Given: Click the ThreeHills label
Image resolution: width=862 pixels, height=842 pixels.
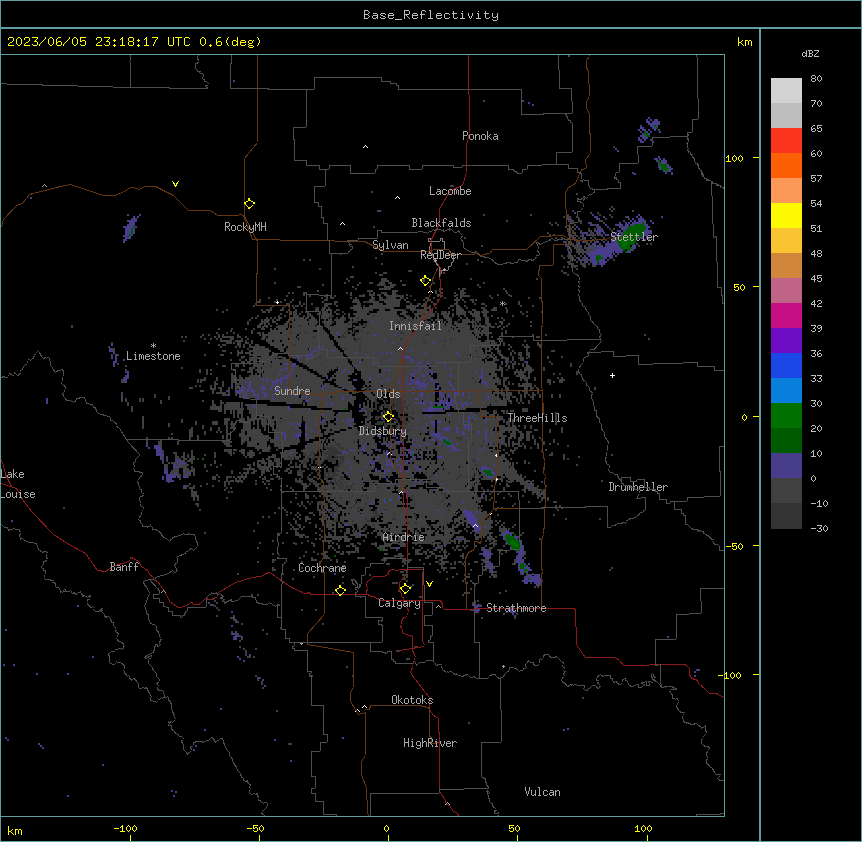Looking at the screenshot, I should 537,418.
